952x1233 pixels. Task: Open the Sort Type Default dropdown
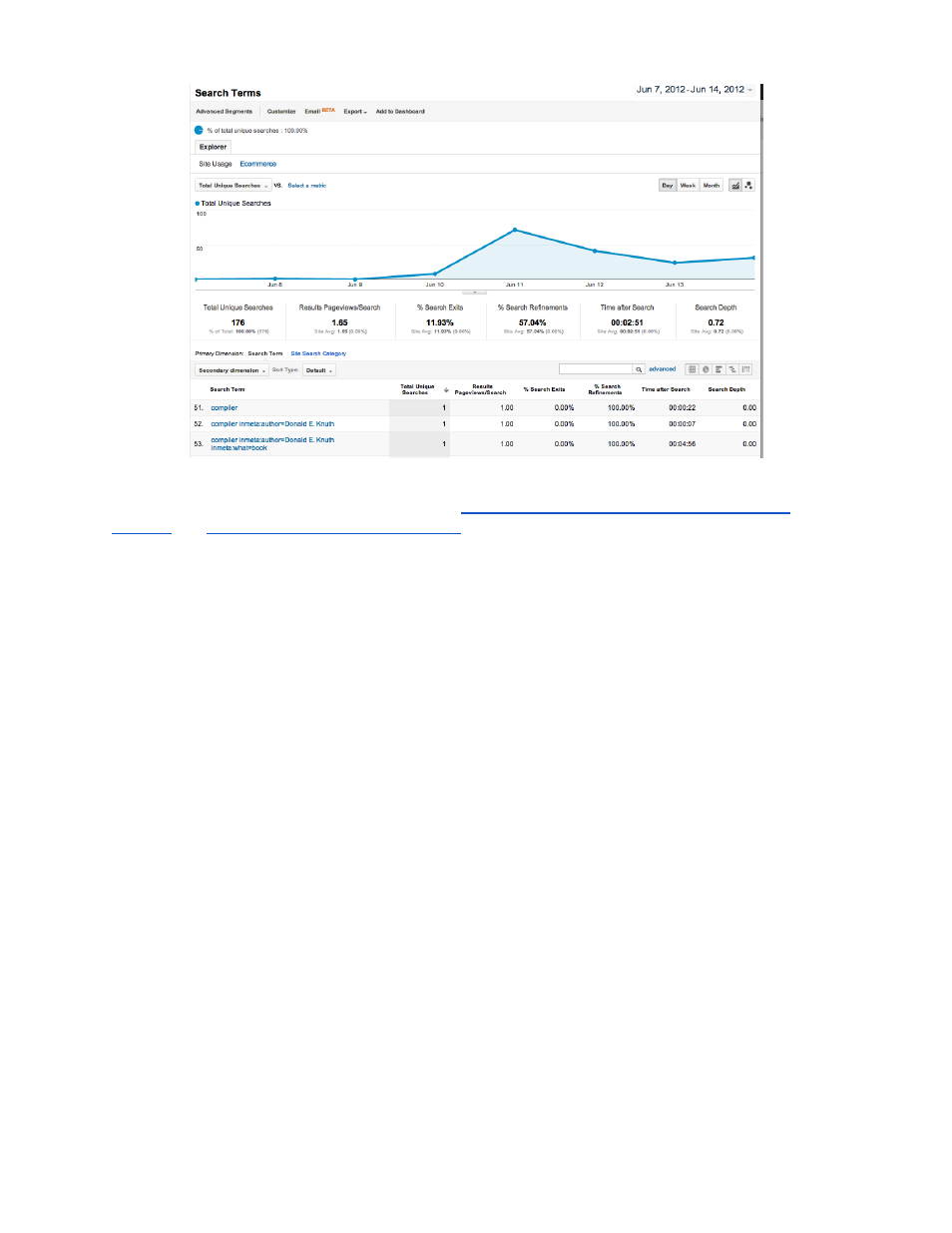318,370
